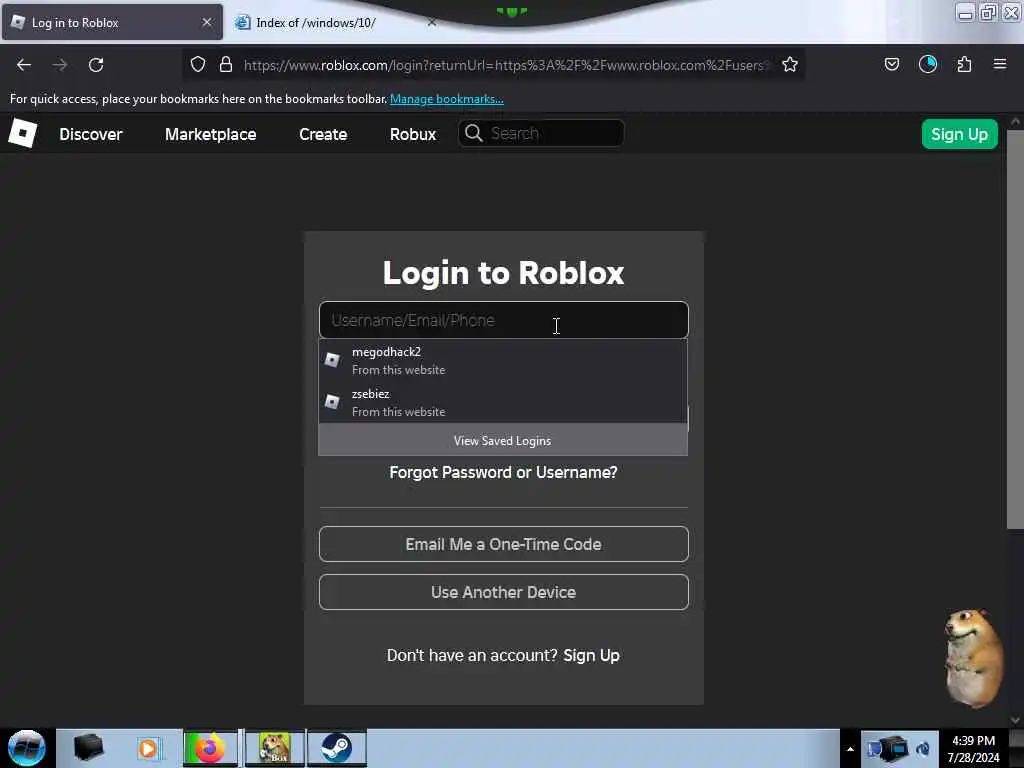Click the hamster desktop character
The width and height of the screenshot is (1024, 768).
click(974, 659)
